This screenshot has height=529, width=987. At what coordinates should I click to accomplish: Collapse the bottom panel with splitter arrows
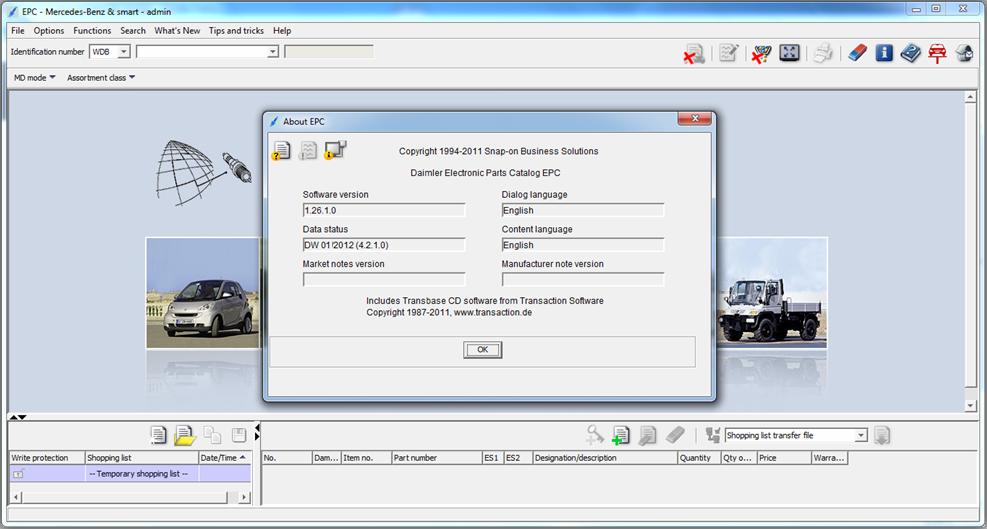pyautogui.click(x=18, y=418)
